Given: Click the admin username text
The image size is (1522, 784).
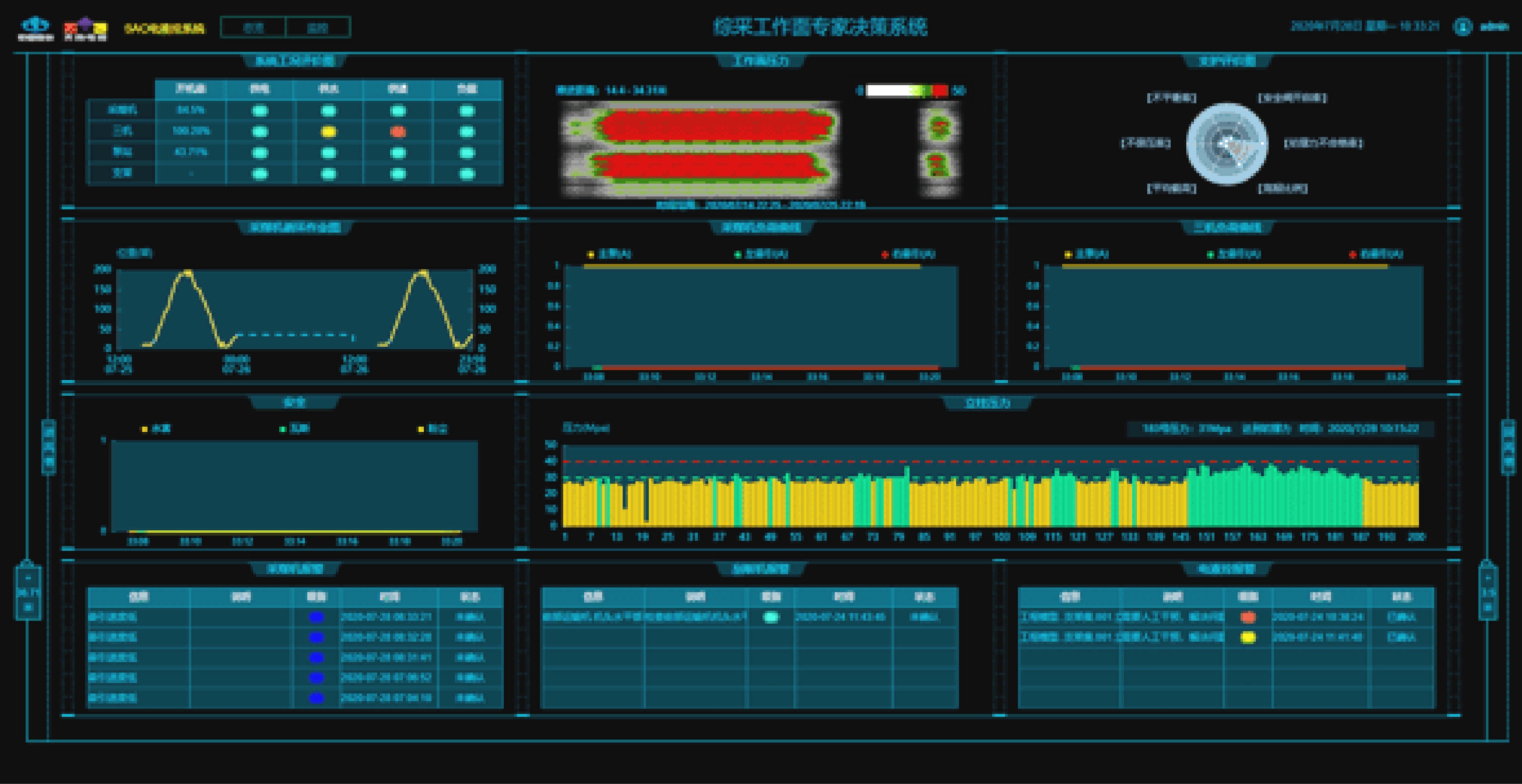Looking at the screenshot, I should pyautogui.click(x=1494, y=27).
